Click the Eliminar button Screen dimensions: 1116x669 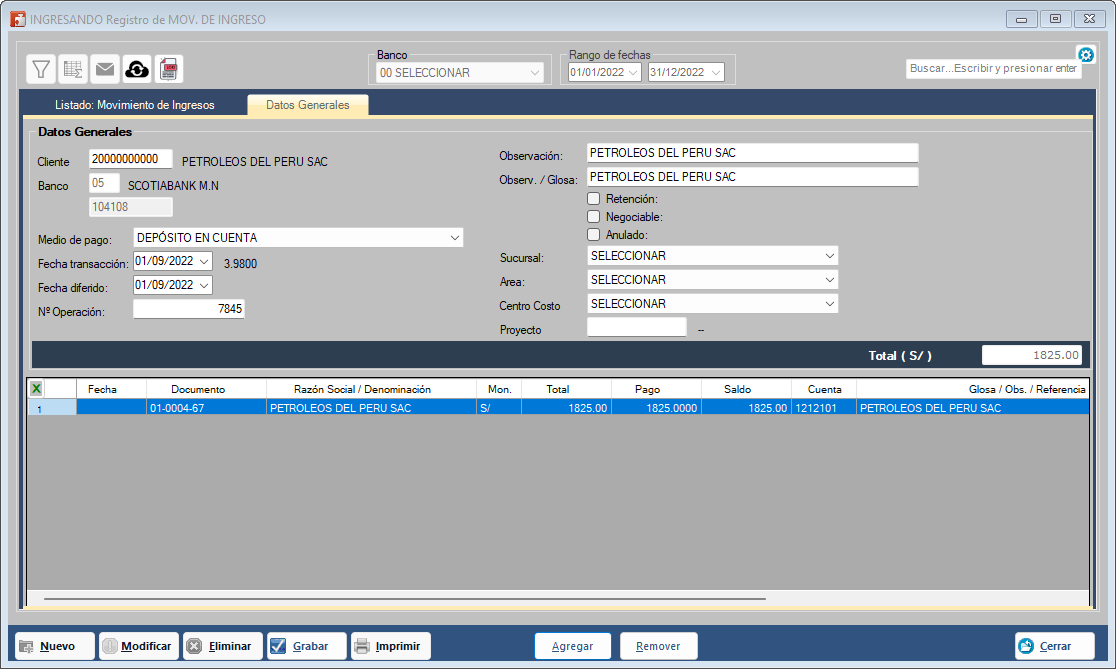223,646
